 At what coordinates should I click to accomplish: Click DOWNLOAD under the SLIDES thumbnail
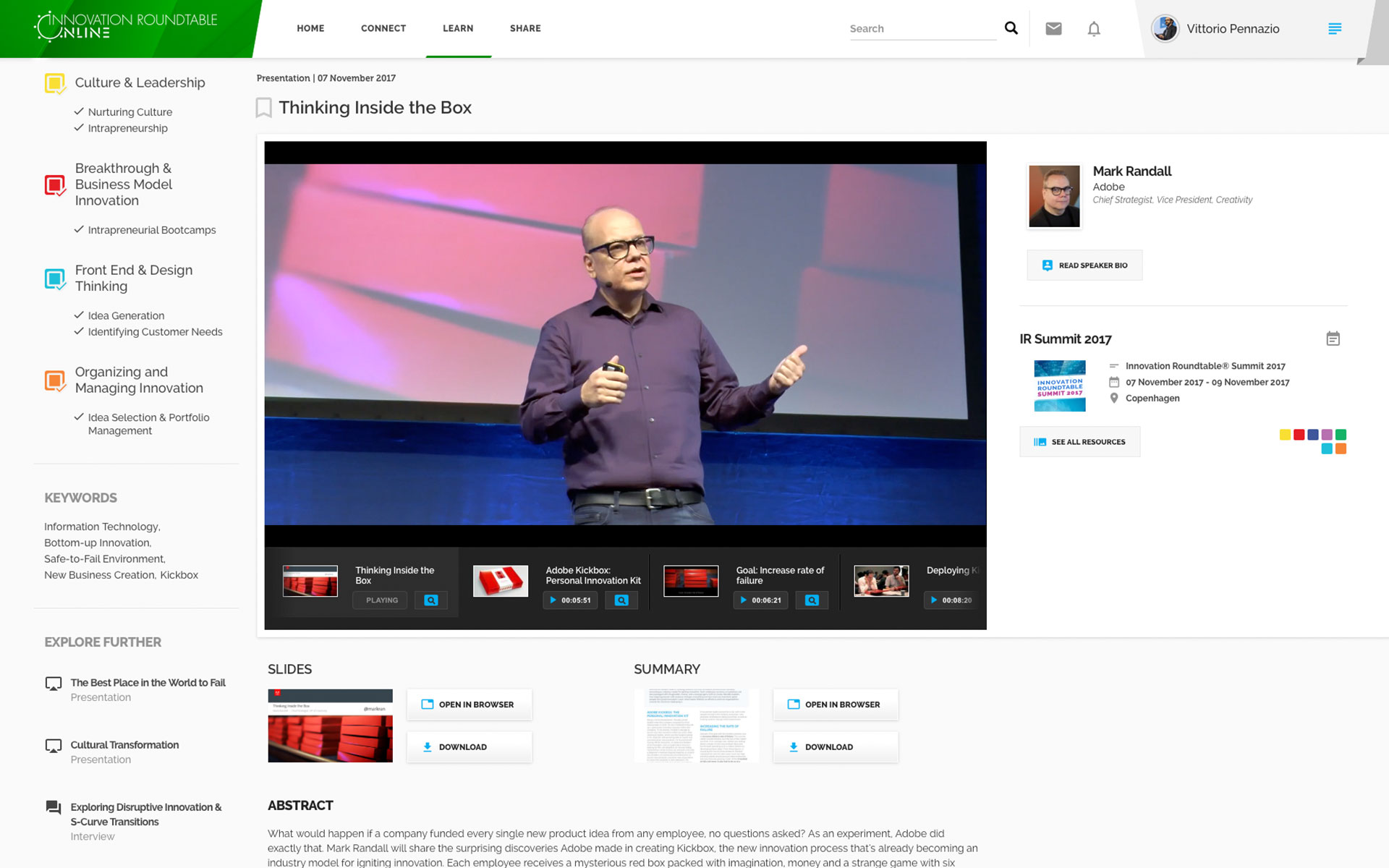(x=469, y=746)
